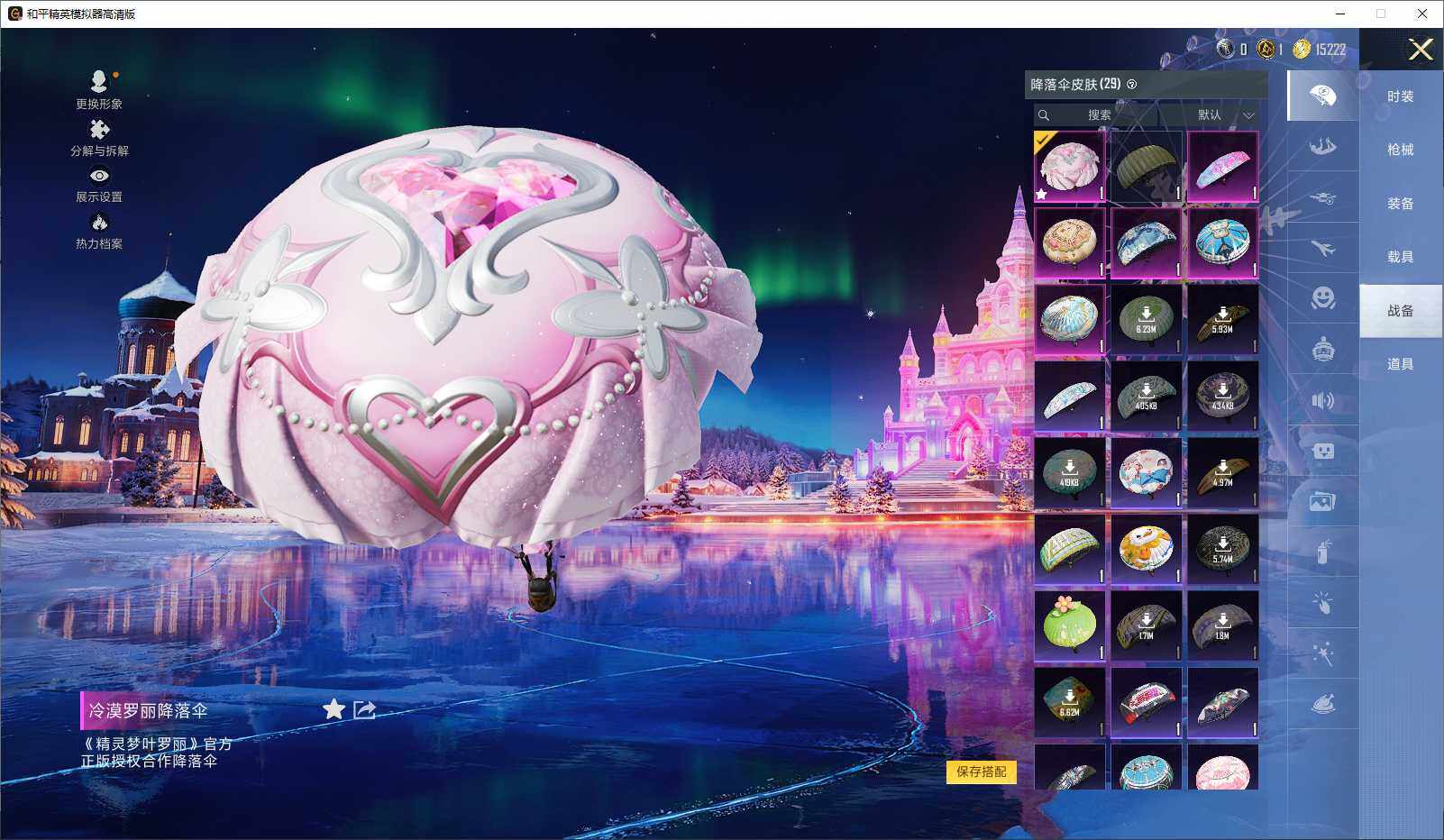Viewport: 1444px width, 840px height.
Task: Open the 热力档案 flame icon
Action: (x=99, y=223)
